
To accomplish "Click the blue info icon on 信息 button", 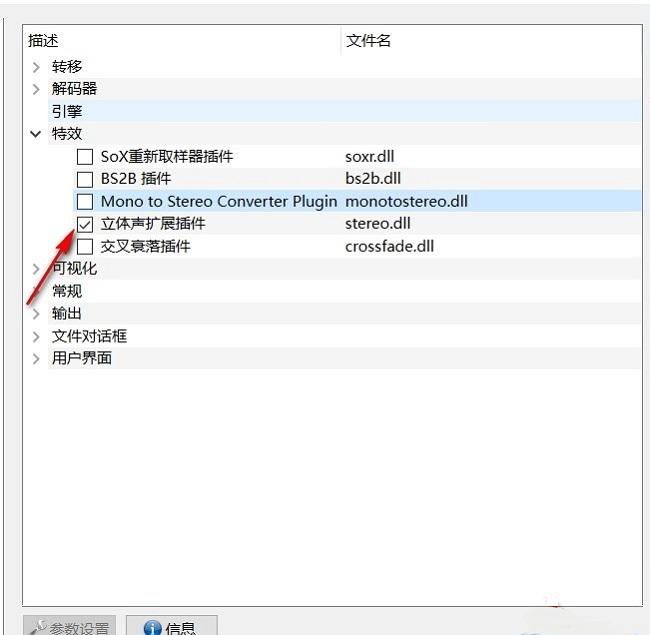I will point(152,627).
